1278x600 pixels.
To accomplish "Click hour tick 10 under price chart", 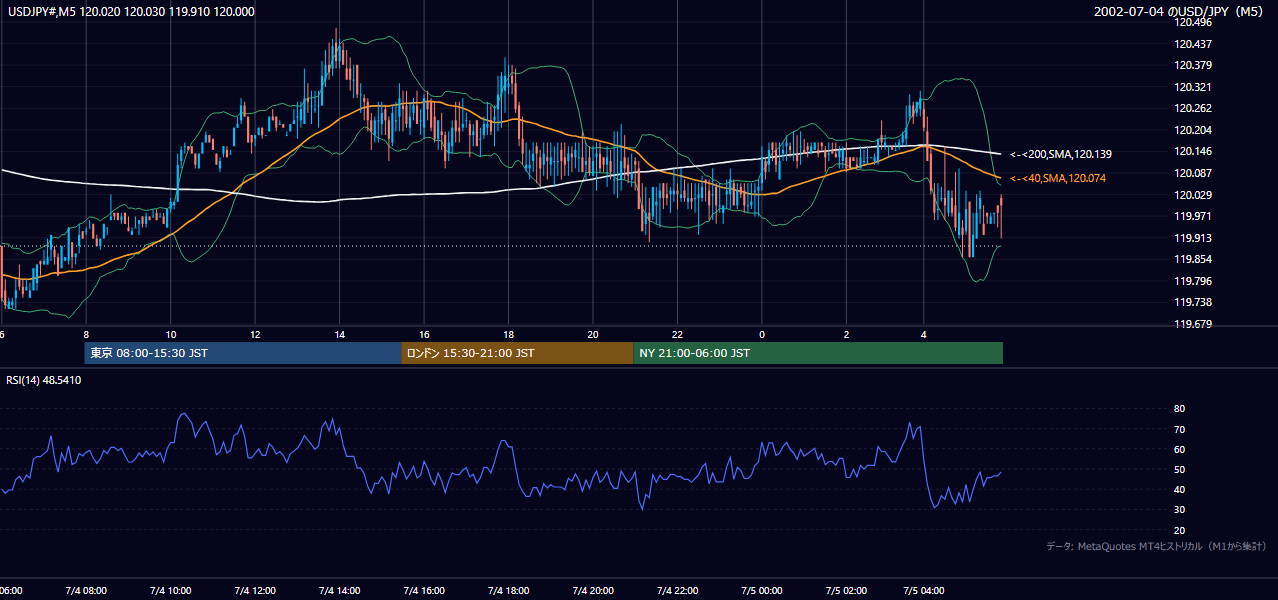I will (x=171, y=335).
